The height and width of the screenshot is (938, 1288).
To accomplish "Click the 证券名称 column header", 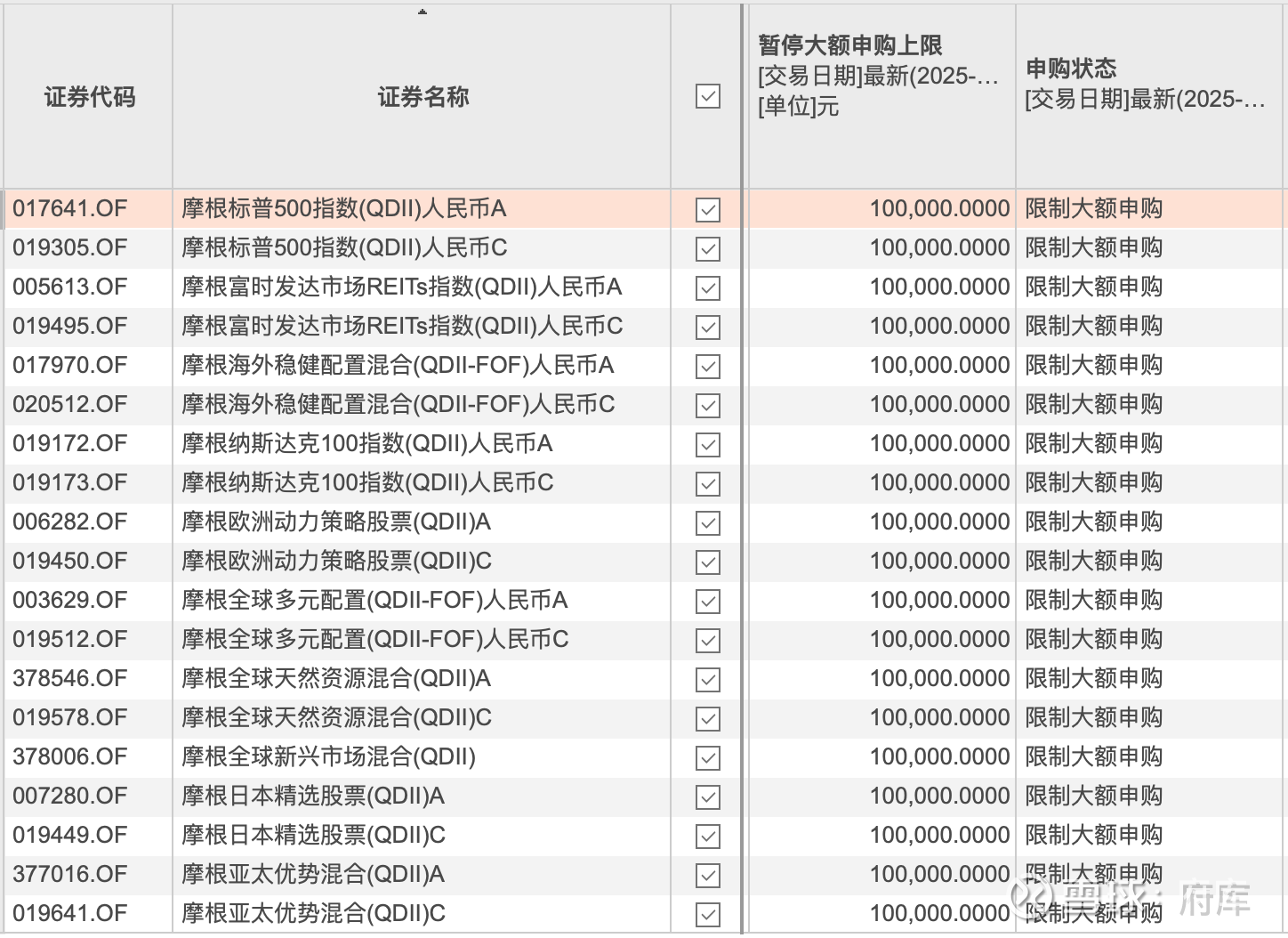I will tap(421, 98).
